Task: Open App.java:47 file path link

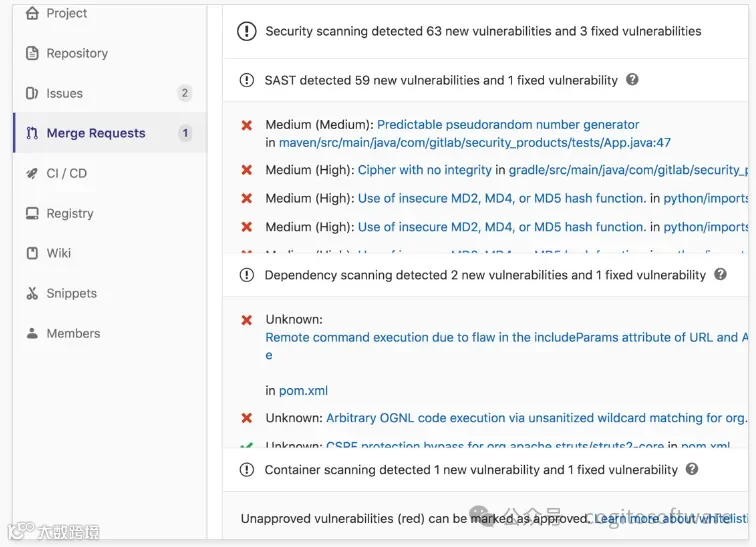Action: coord(474,143)
